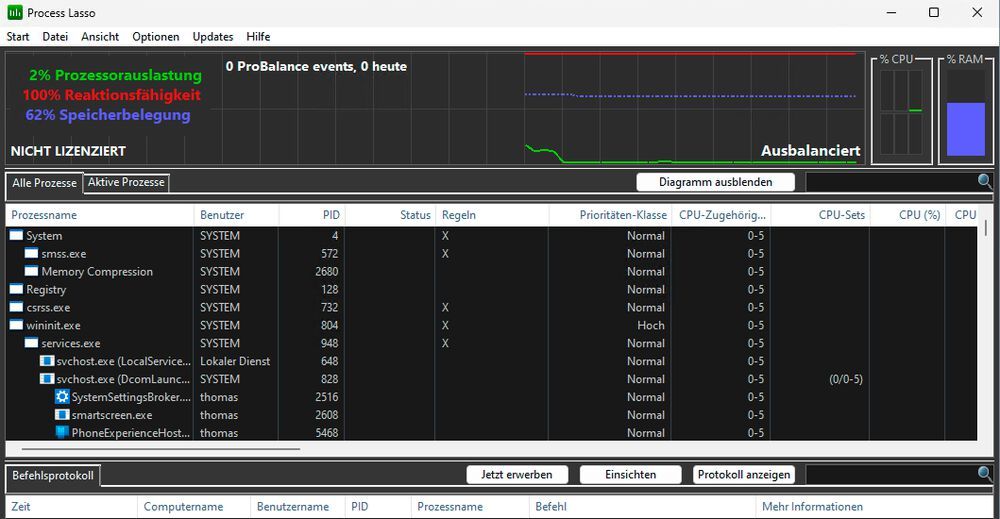Click the process search magnifier icon
This screenshot has width=1000, height=519.
coord(985,182)
